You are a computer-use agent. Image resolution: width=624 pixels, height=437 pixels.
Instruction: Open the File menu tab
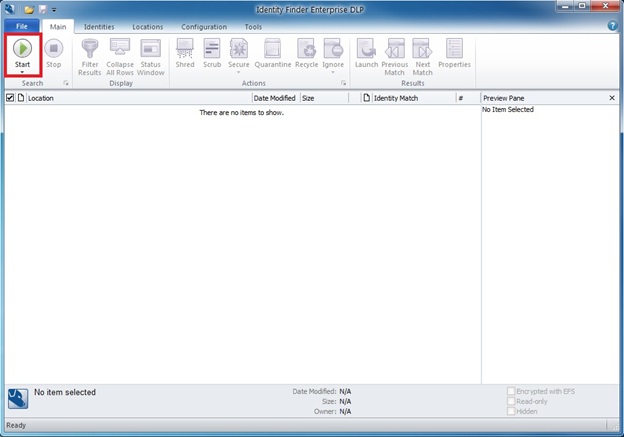(22, 26)
